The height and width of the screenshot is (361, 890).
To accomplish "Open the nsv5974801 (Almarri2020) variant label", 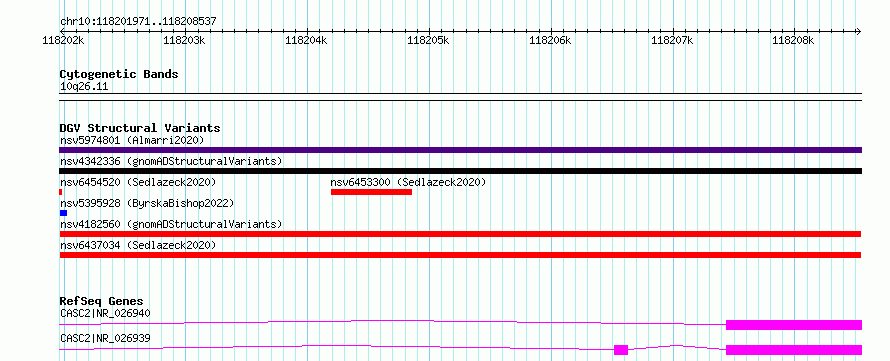I will [132, 140].
